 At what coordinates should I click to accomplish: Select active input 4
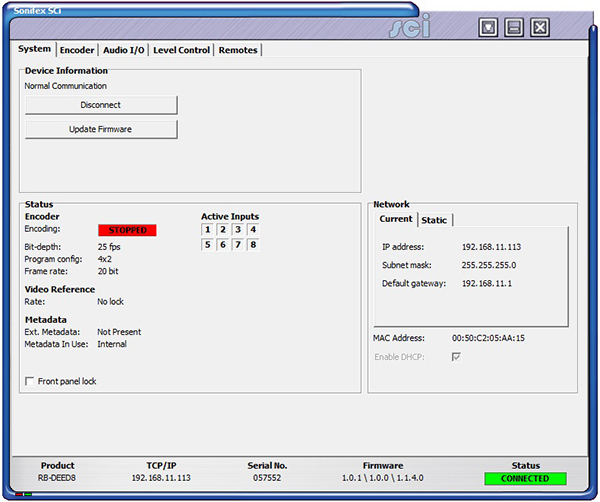click(x=253, y=230)
